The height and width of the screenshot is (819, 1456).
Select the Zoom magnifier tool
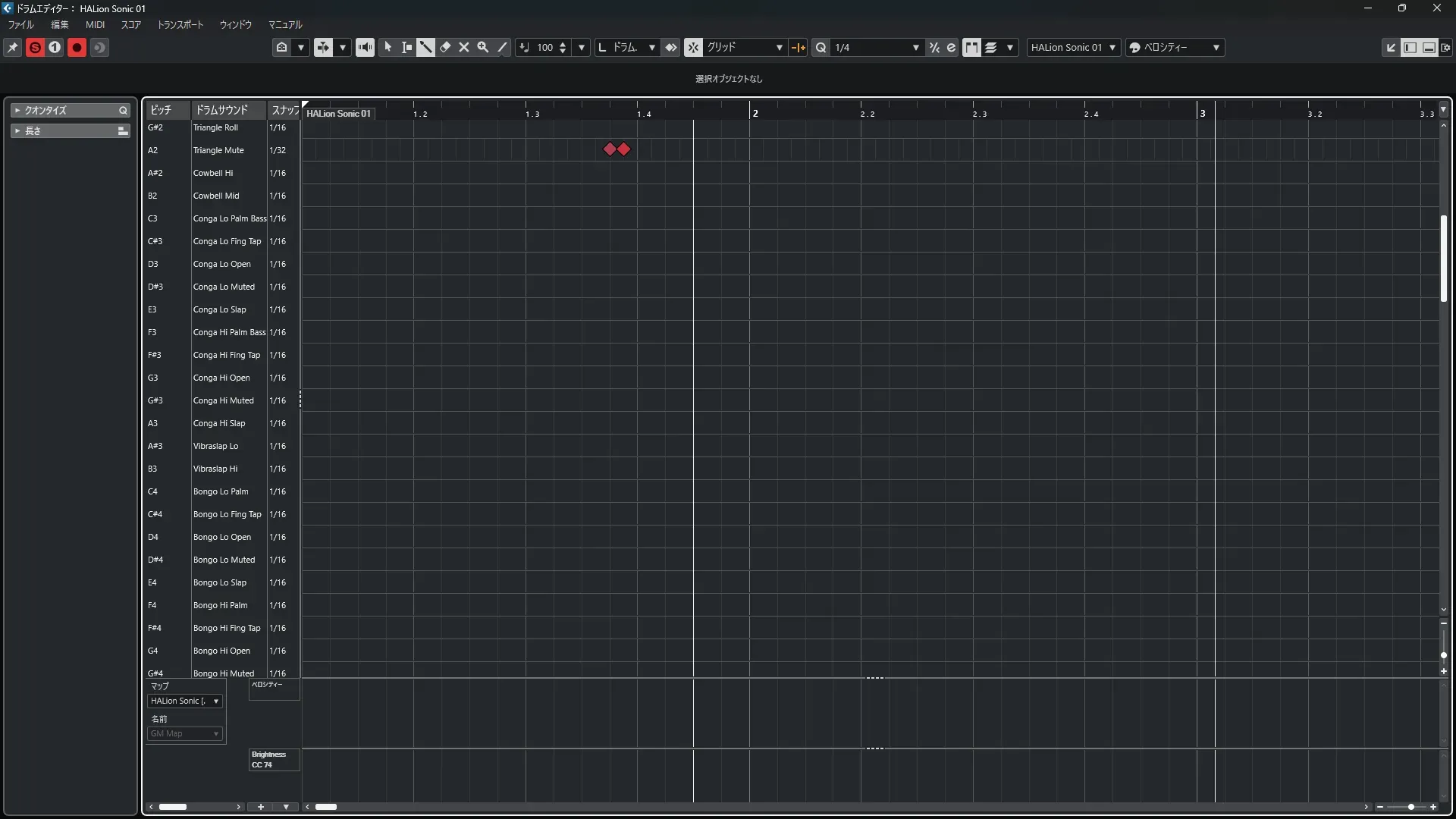(x=483, y=47)
